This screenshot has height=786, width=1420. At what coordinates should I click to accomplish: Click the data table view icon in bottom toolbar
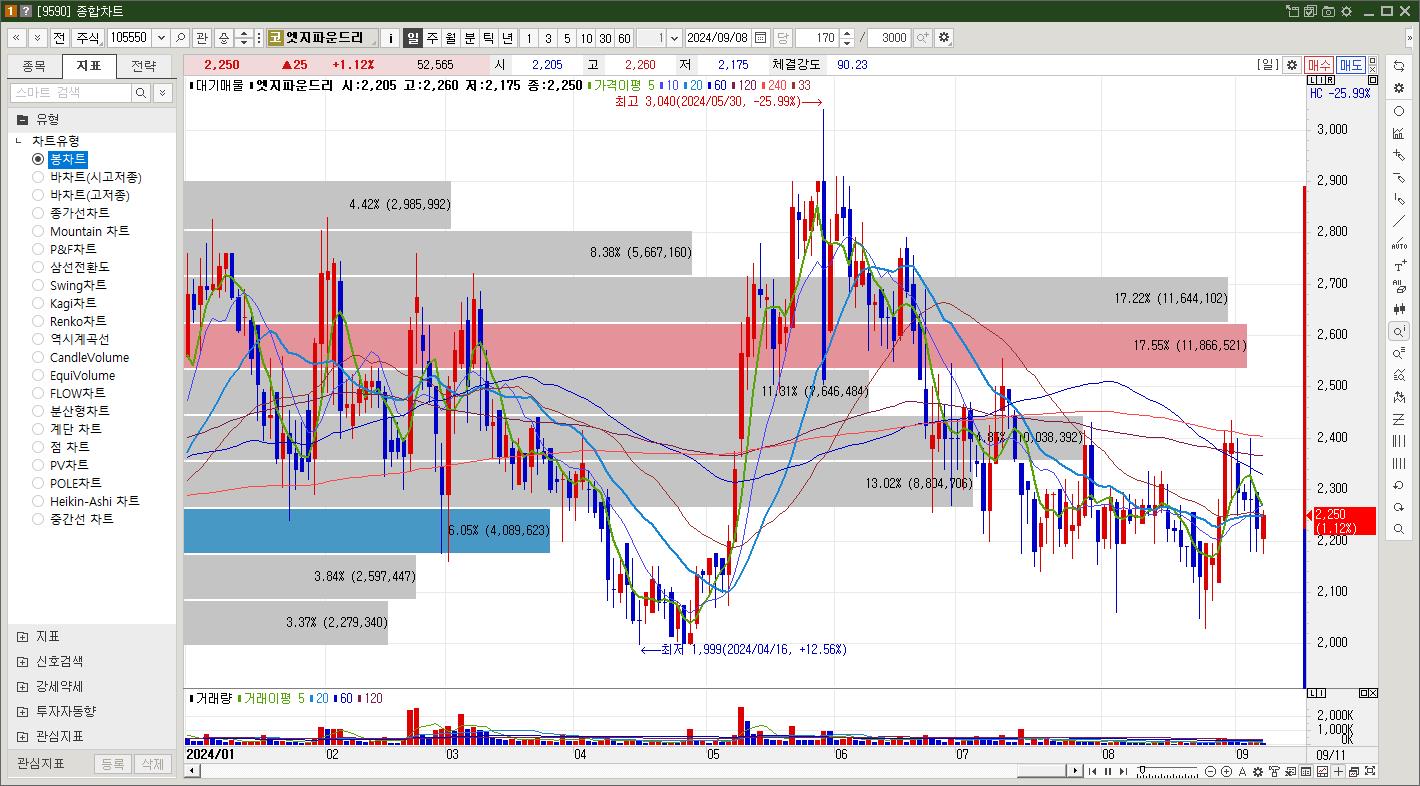coord(1306,771)
